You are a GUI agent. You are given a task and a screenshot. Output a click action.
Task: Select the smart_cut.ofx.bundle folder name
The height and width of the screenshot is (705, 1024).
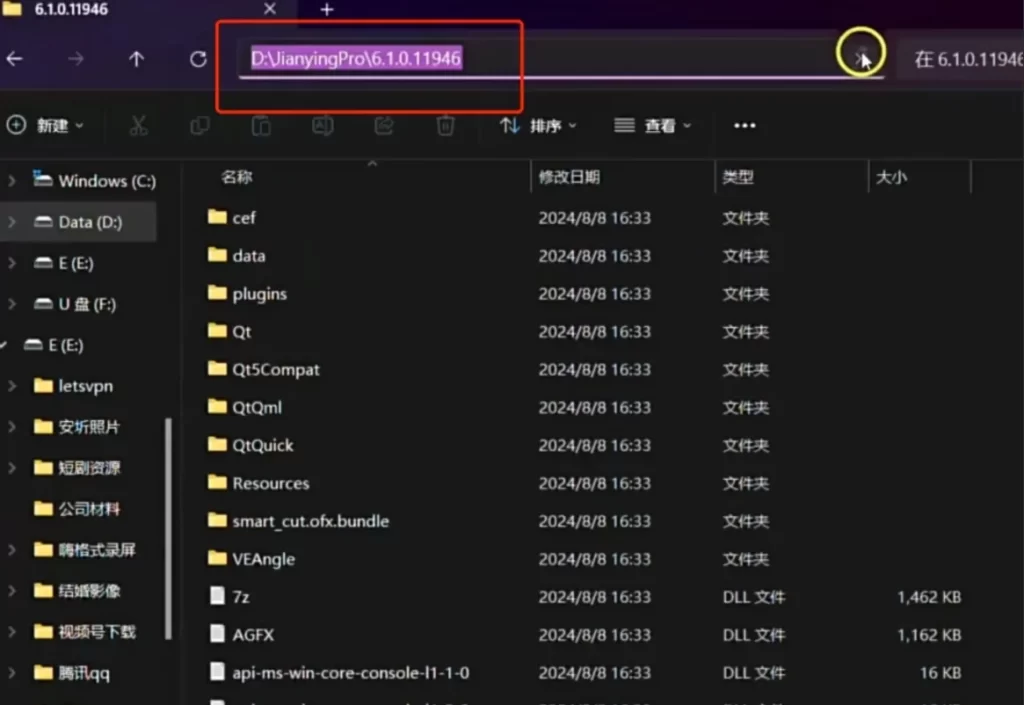pyautogui.click(x=311, y=521)
